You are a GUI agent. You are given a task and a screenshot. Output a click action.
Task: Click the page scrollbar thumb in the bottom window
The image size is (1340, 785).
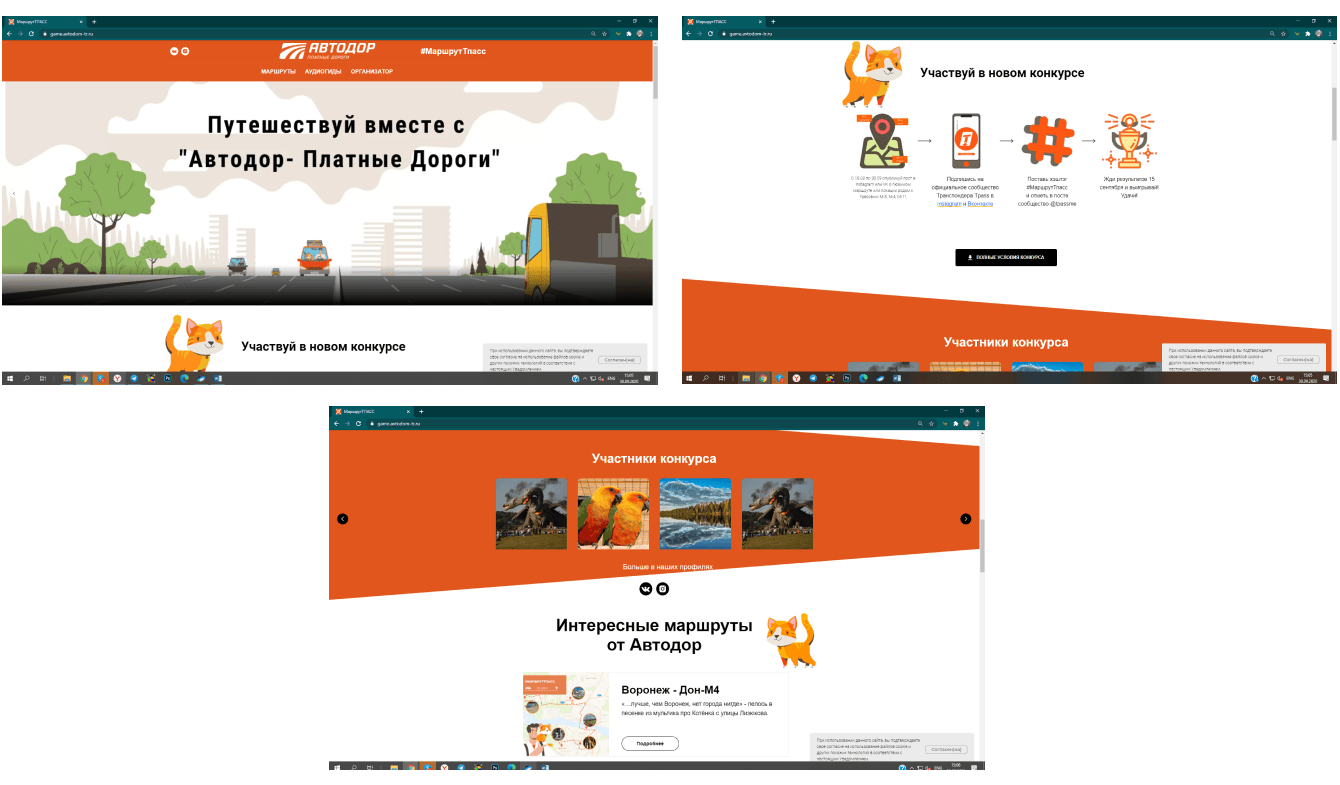pyautogui.click(x=982, y=546)
